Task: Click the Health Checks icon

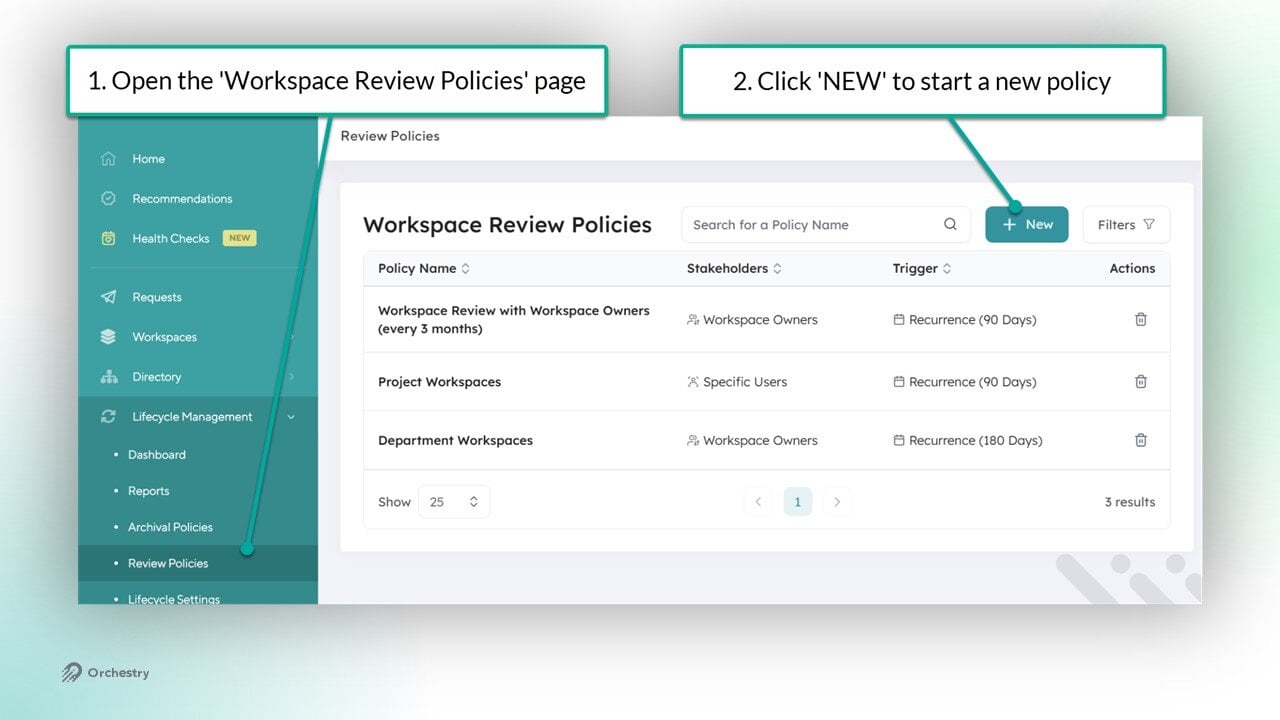Action: coord(109,239)
